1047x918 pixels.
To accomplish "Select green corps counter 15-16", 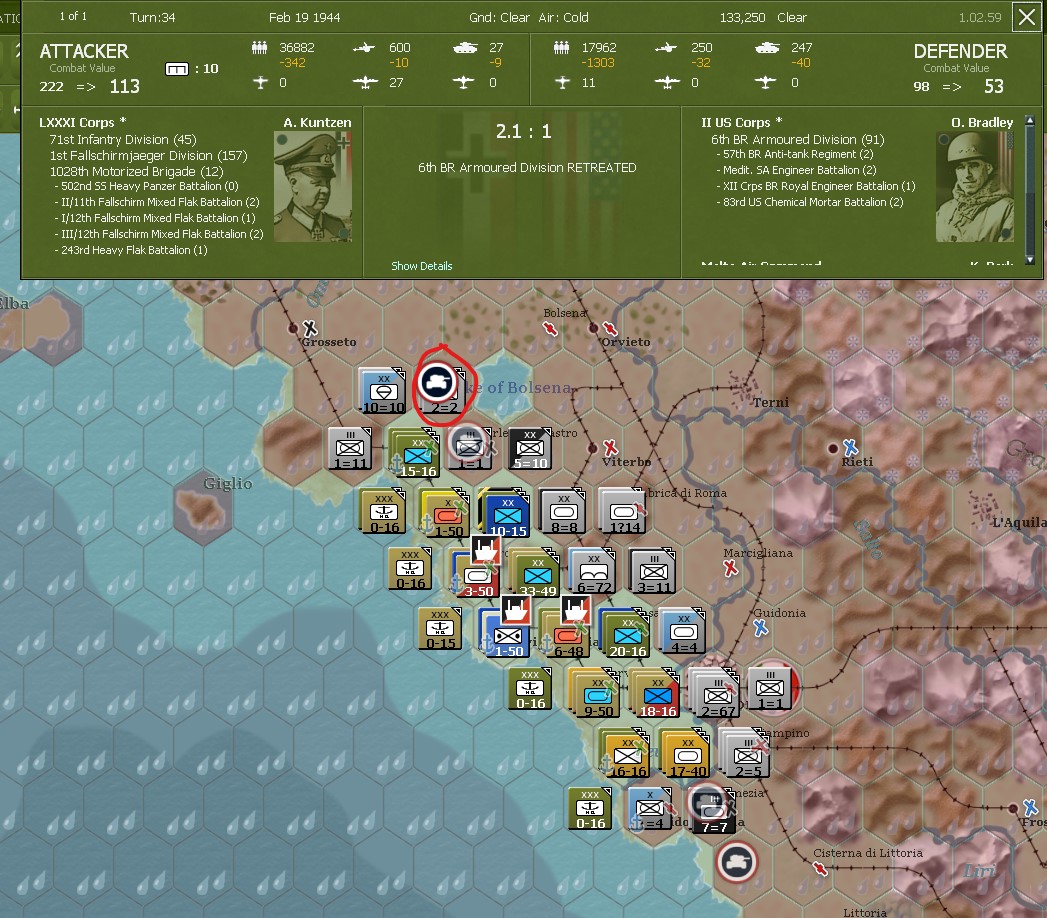I will point(414,454).
